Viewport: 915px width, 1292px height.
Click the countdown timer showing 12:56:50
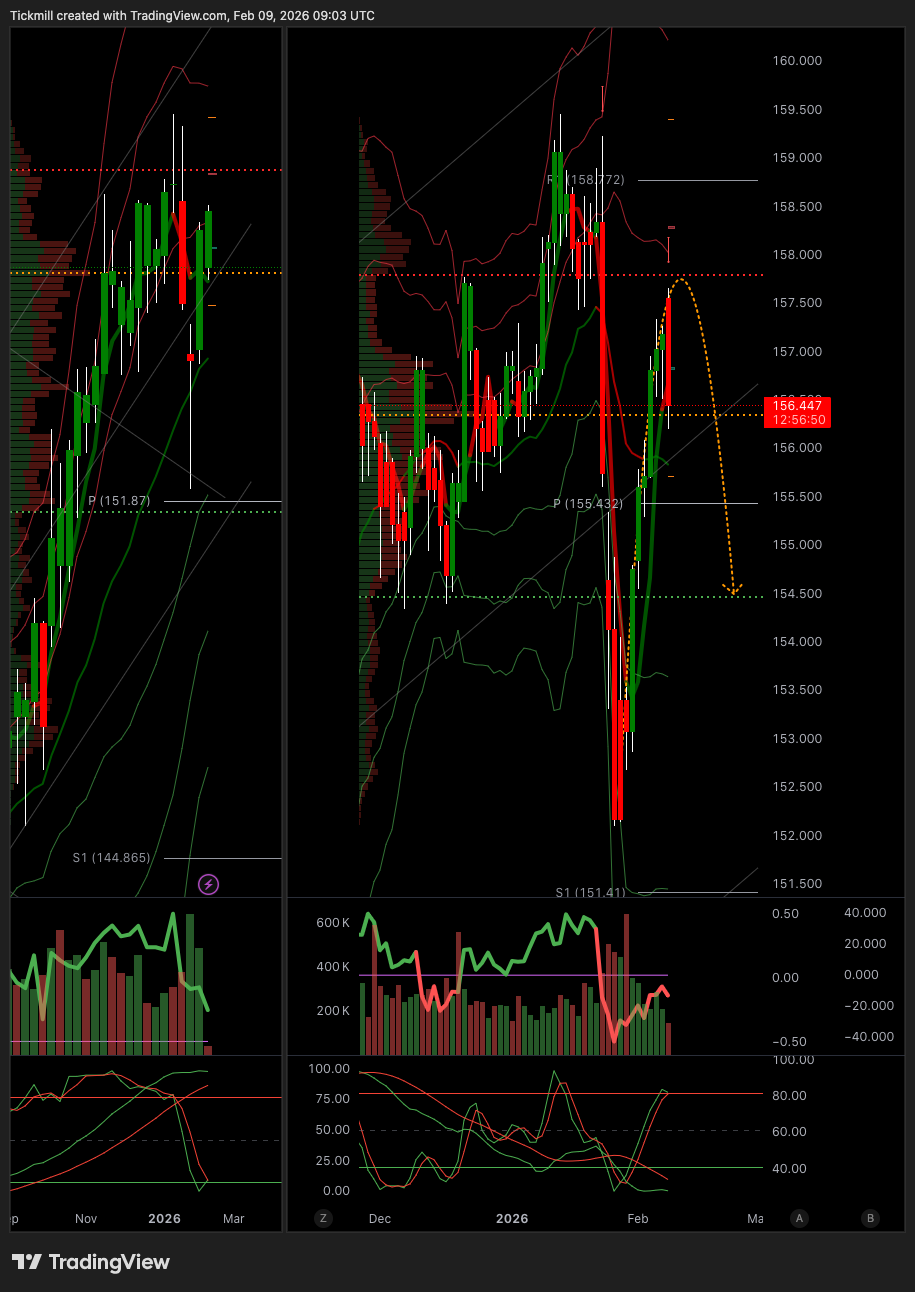(797, 420)
